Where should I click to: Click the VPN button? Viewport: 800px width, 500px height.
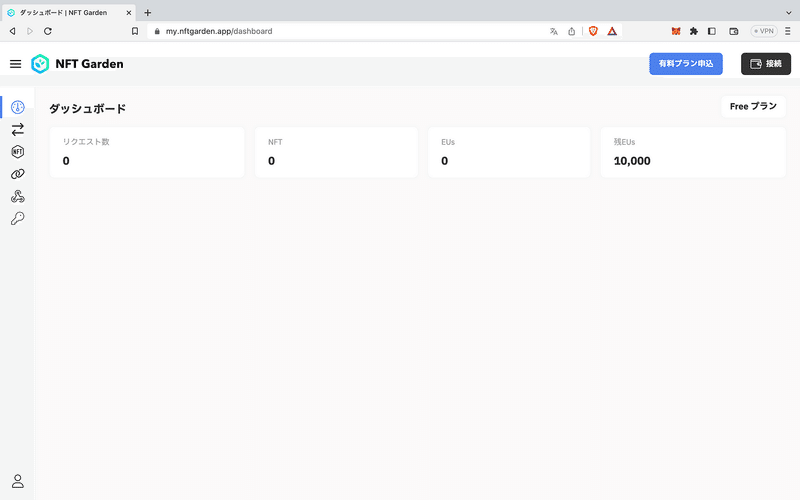coord(764,31)
